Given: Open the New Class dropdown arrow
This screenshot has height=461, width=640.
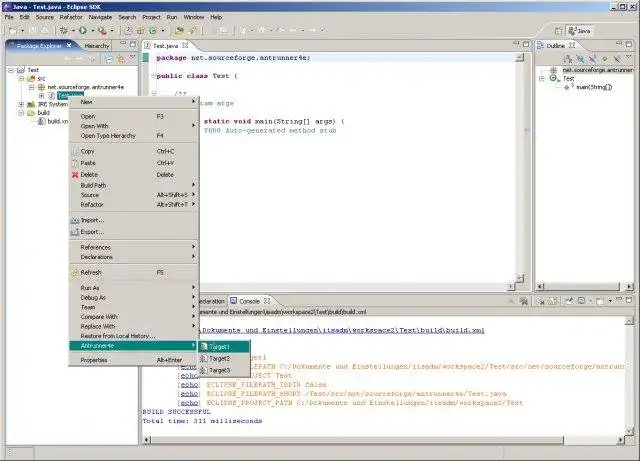Looking at the screenshot, I should 162,31.
